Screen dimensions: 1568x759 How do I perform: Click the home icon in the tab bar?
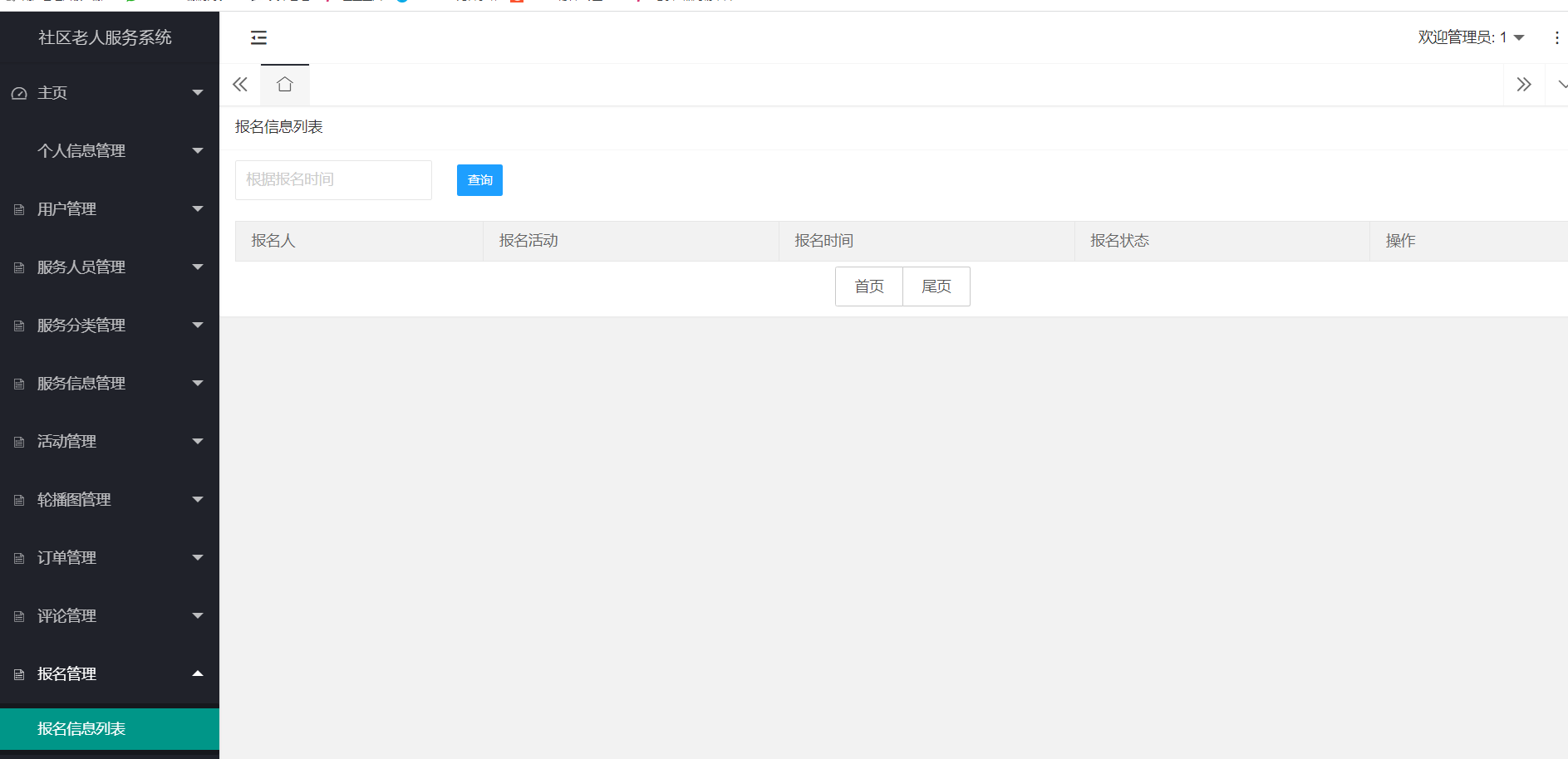pos(284,84)
